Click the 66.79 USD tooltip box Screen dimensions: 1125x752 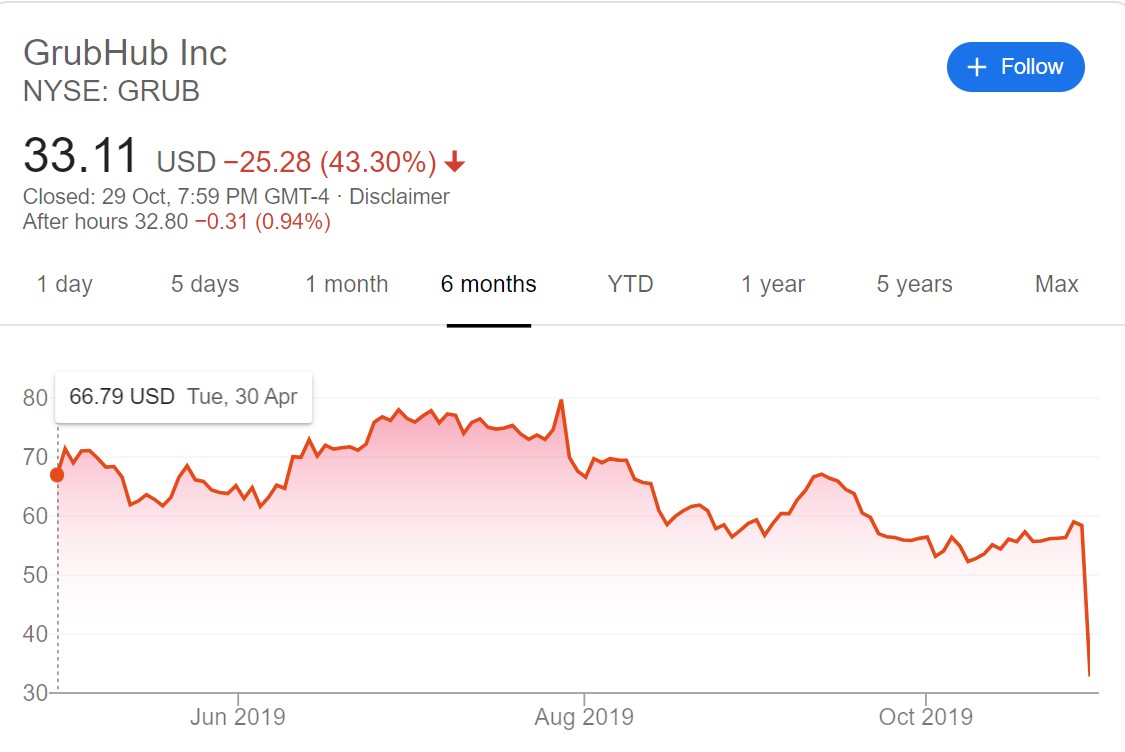click(183, 397)
